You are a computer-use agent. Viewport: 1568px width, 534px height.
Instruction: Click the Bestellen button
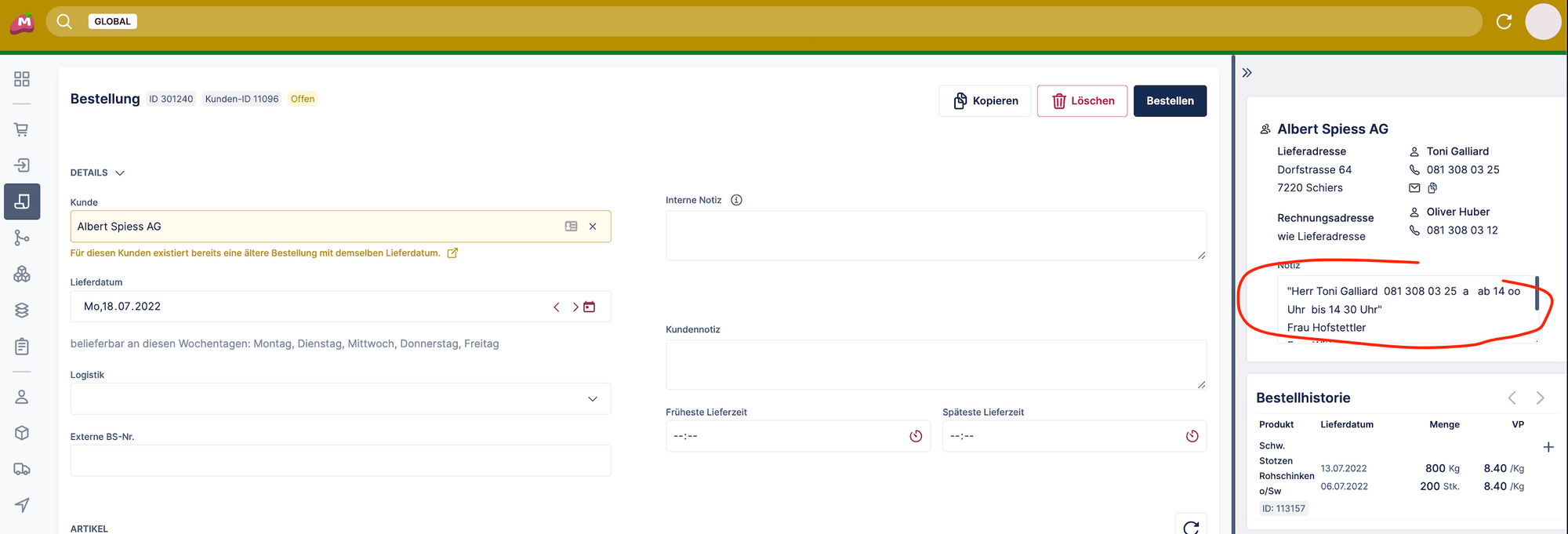point(1170,101)
